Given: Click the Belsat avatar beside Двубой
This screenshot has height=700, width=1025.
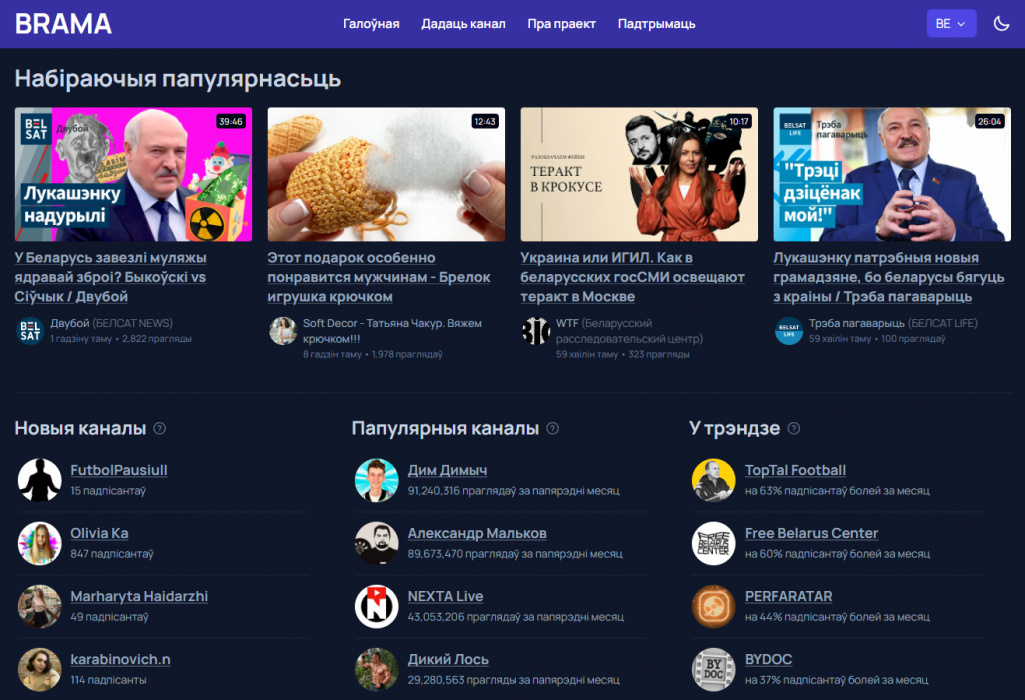Looking at the screenshot, I should (30, 331).
